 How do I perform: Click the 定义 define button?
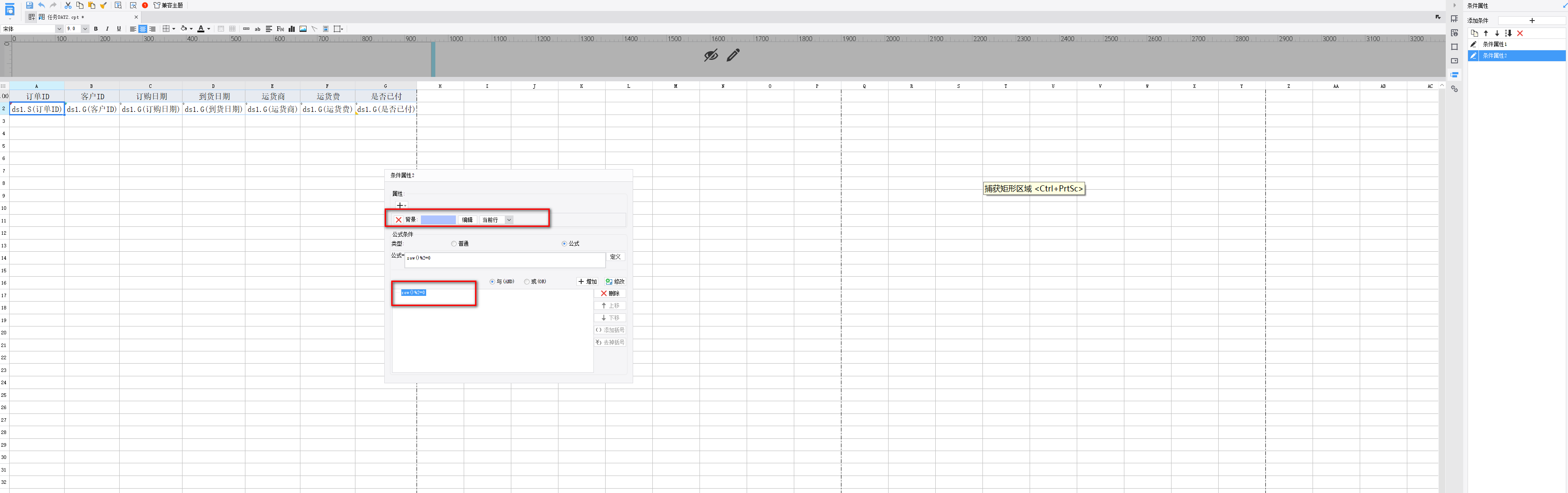pyautogui.click(x=615, y=257)
